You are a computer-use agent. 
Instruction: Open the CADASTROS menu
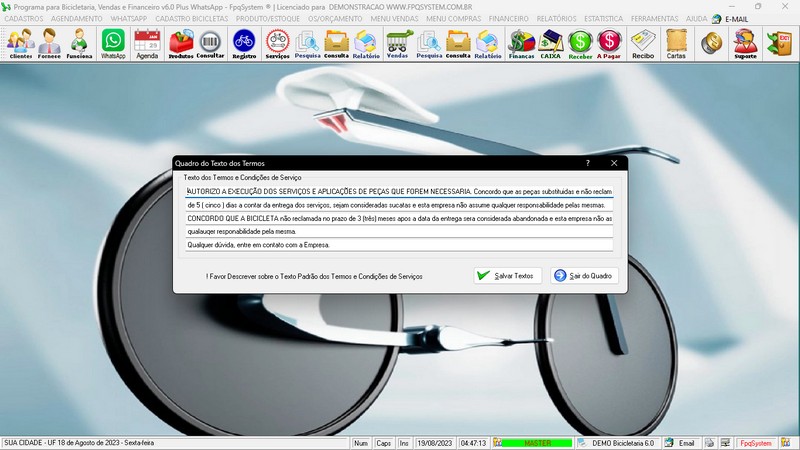[x=24, y=19]
